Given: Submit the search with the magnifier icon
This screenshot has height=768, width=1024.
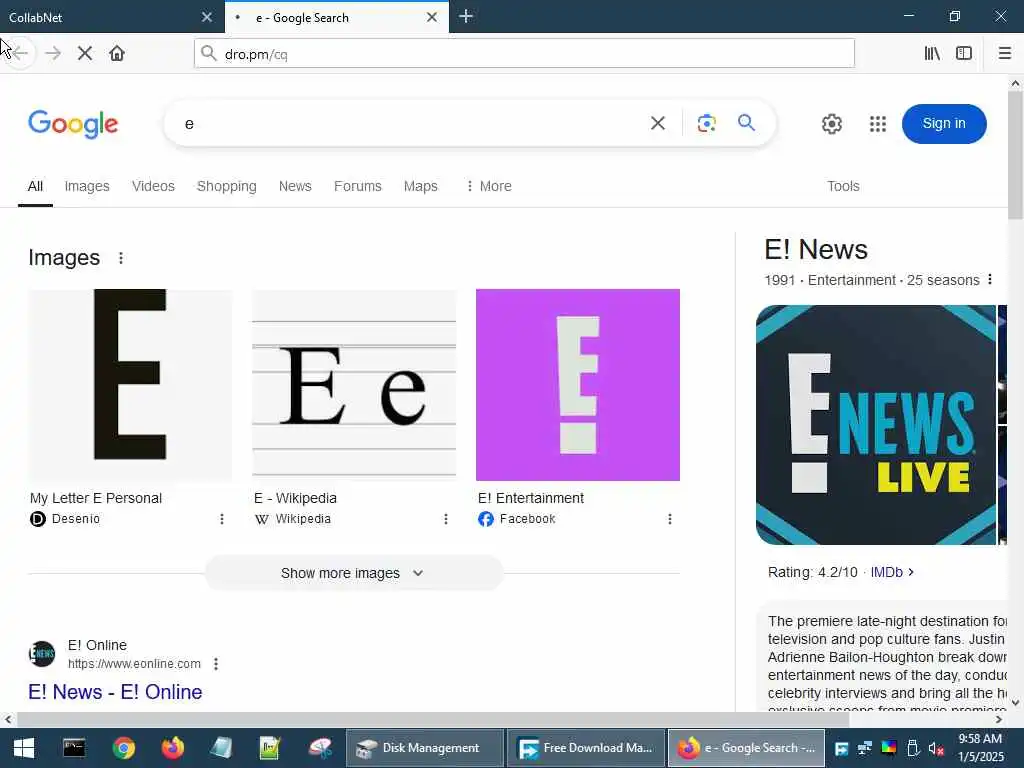Looking at the screenshot, I should click(x=746, y=123).
